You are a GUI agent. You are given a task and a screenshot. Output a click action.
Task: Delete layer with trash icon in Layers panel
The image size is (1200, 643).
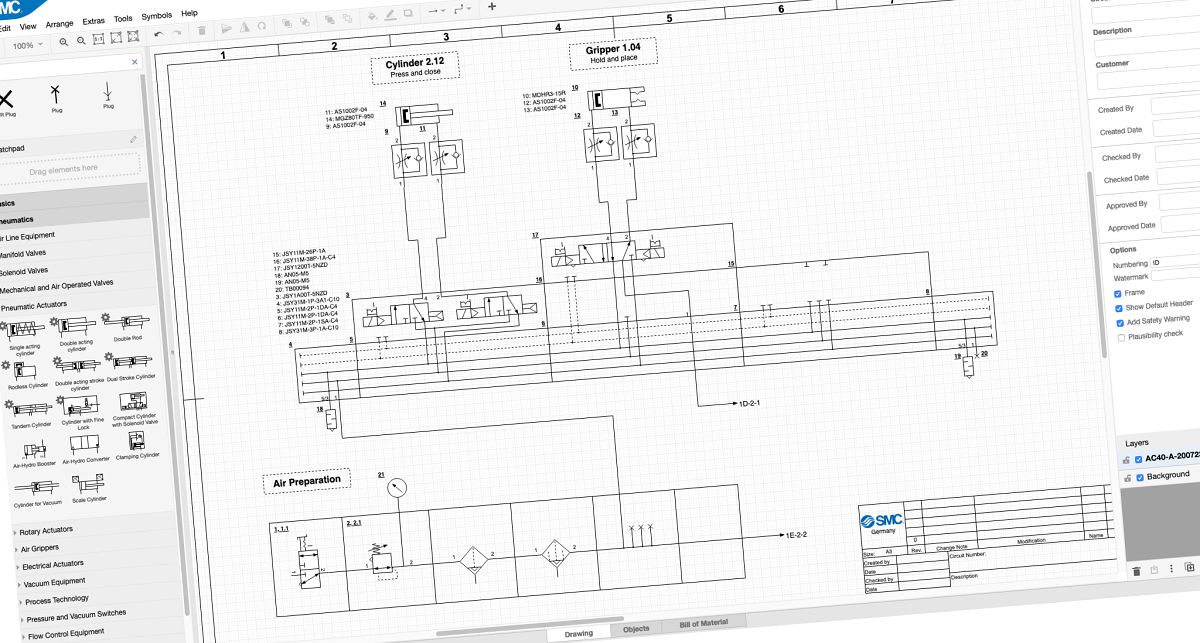1136,571
